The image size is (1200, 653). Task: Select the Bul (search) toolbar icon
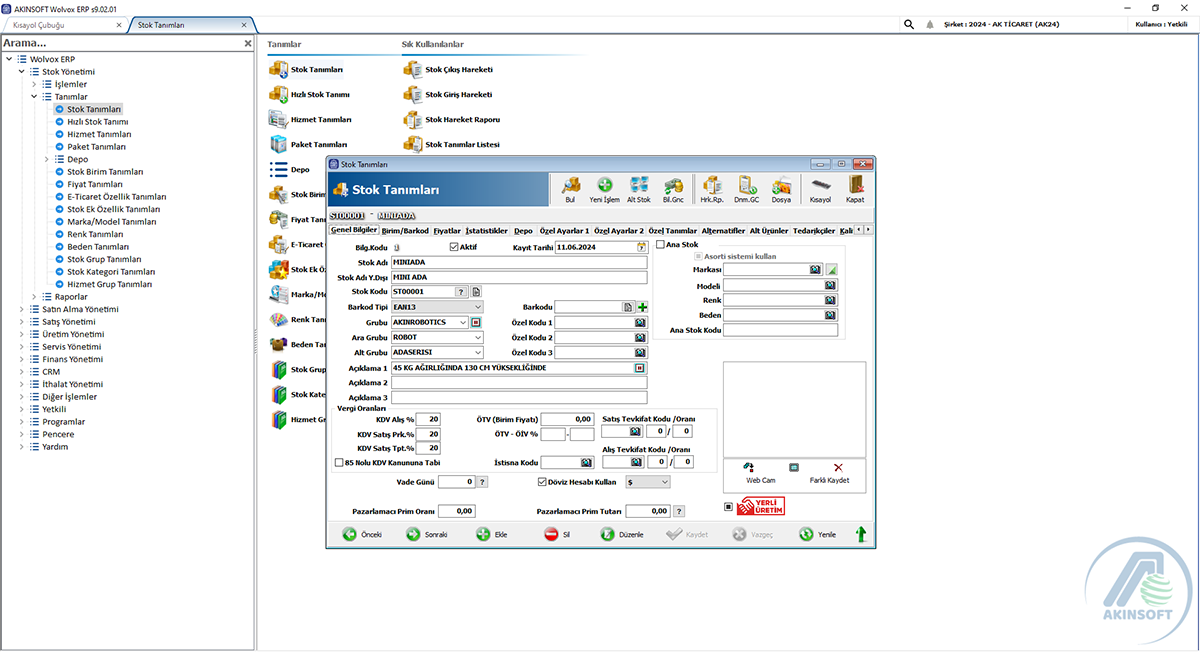coord(572,187)
